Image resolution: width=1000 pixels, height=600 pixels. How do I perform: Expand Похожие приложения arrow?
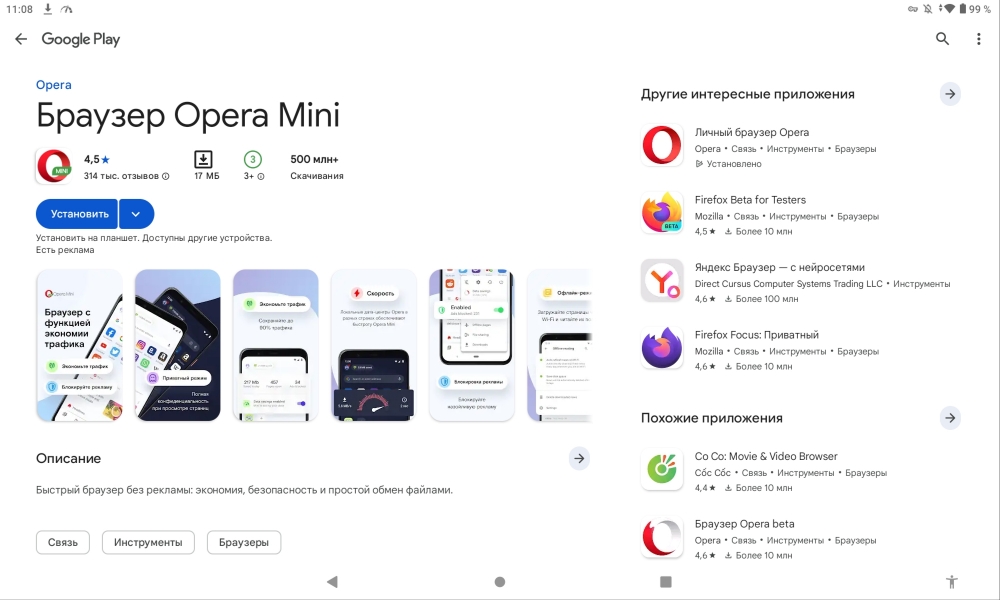950,418
